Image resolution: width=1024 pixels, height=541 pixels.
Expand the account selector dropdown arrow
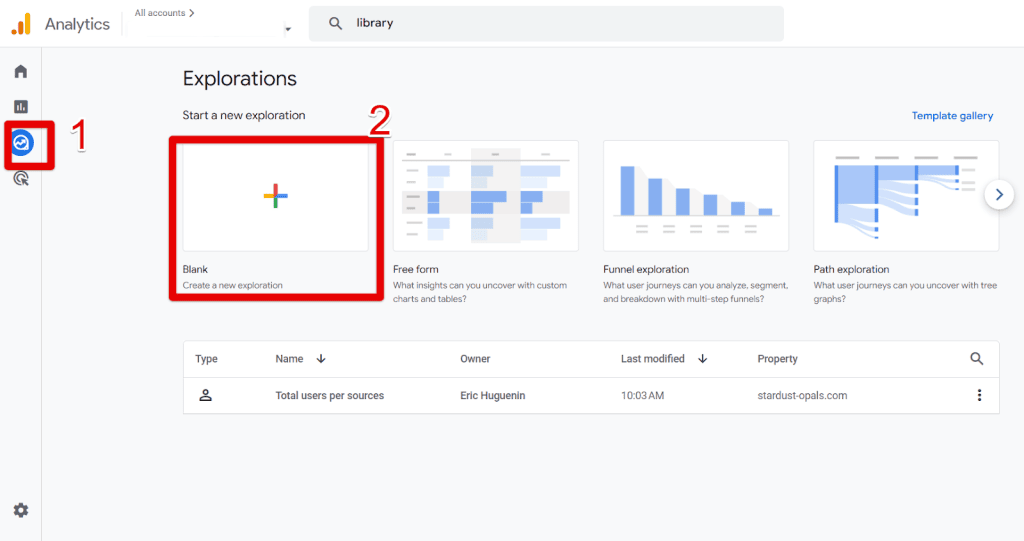point(288,30)
